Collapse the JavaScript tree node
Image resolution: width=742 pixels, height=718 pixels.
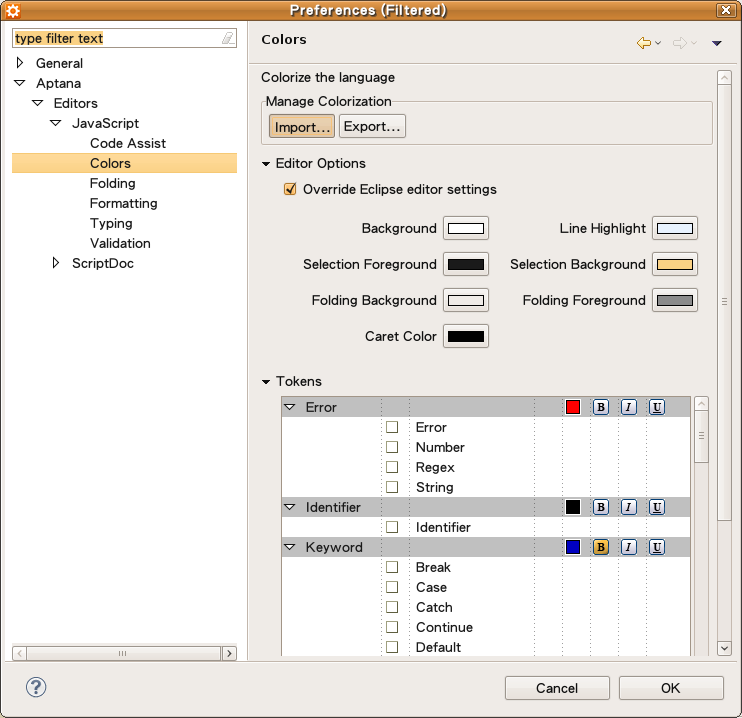(x=56, y=123)
